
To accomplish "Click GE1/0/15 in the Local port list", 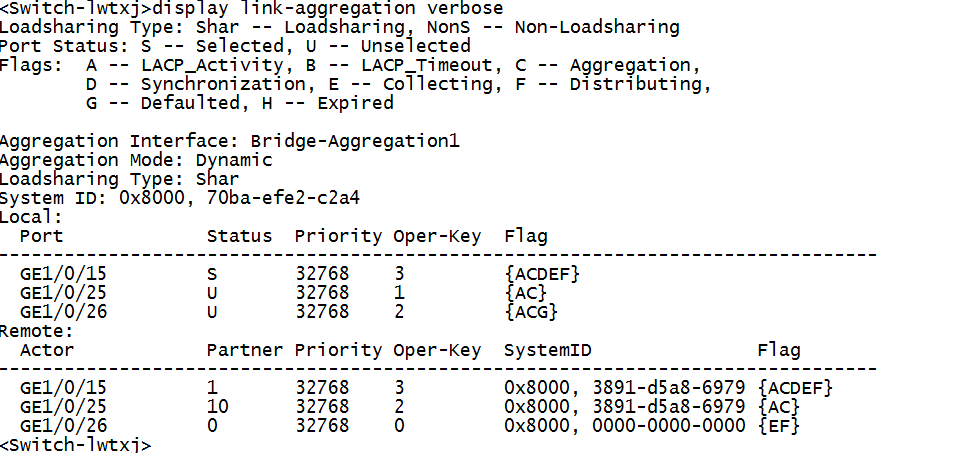I will [63, 274].
